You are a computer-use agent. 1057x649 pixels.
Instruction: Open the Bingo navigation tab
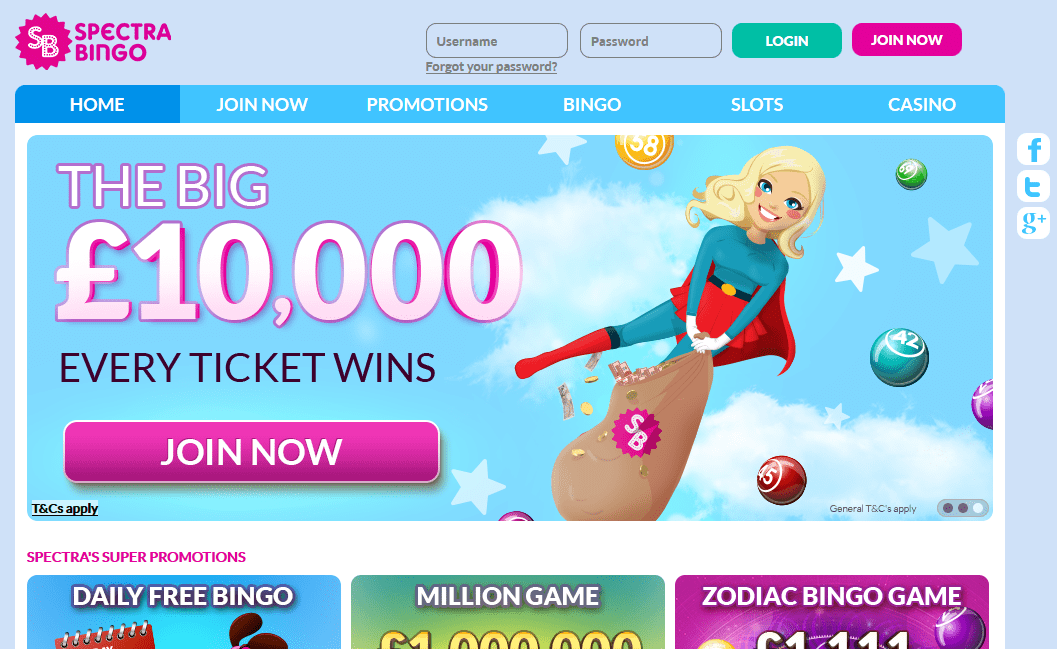click(592, 104)
